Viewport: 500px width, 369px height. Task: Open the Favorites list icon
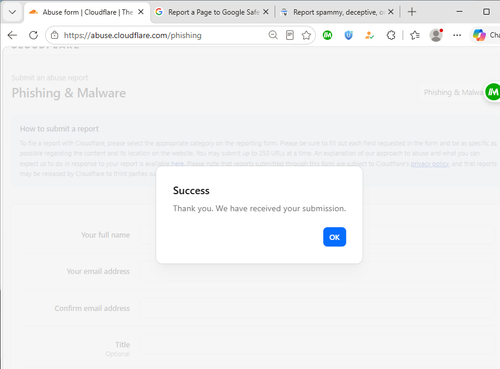pos(415,35)
